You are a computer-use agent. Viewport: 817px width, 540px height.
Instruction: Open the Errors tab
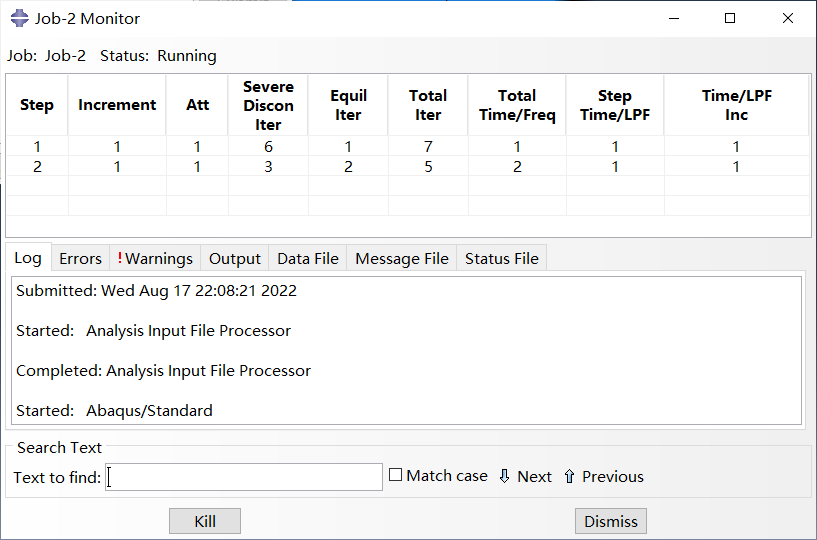[80, 259]
